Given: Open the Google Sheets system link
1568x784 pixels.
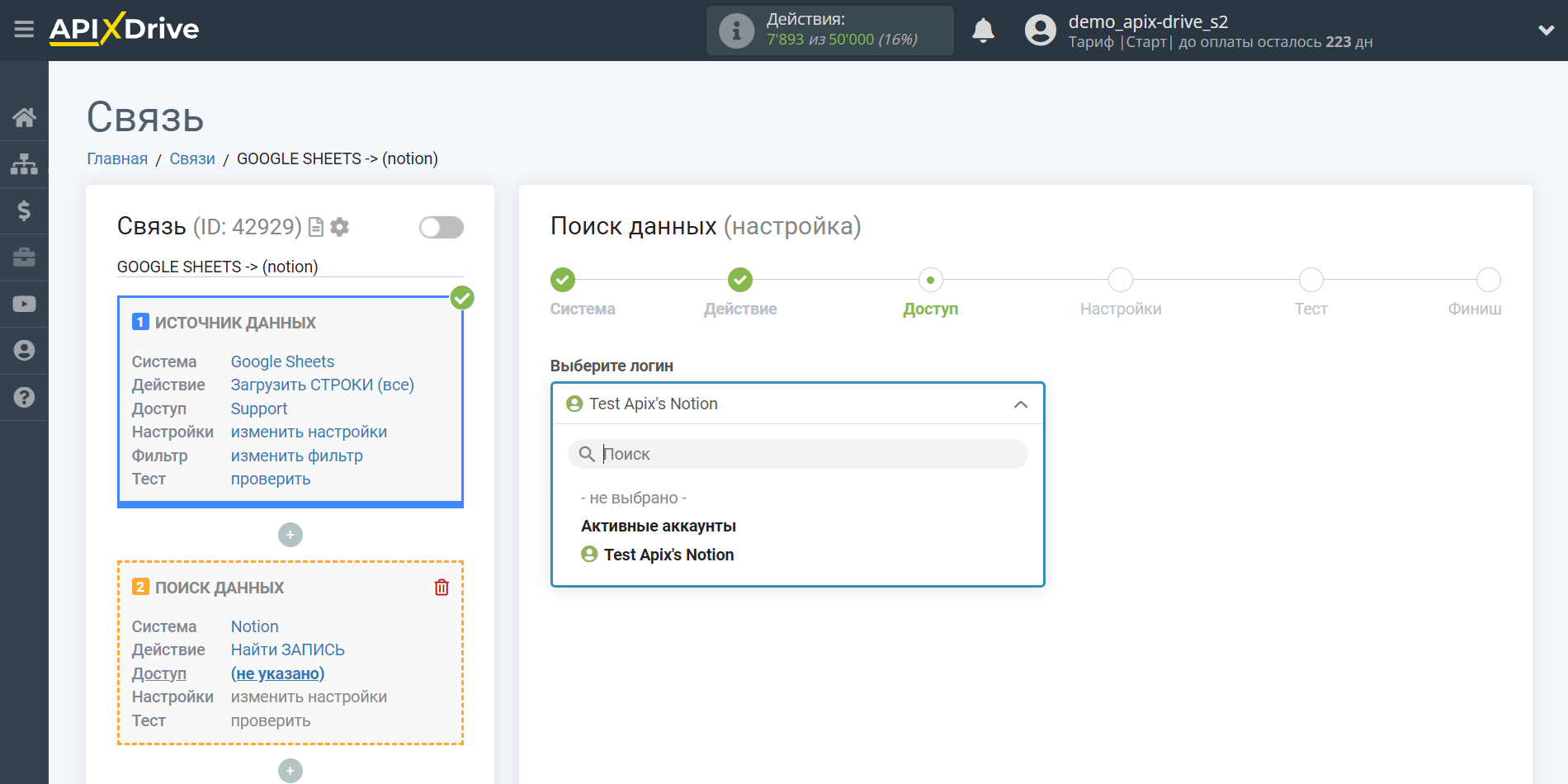Looking at the screenshot, I should (x=282, y=361).
